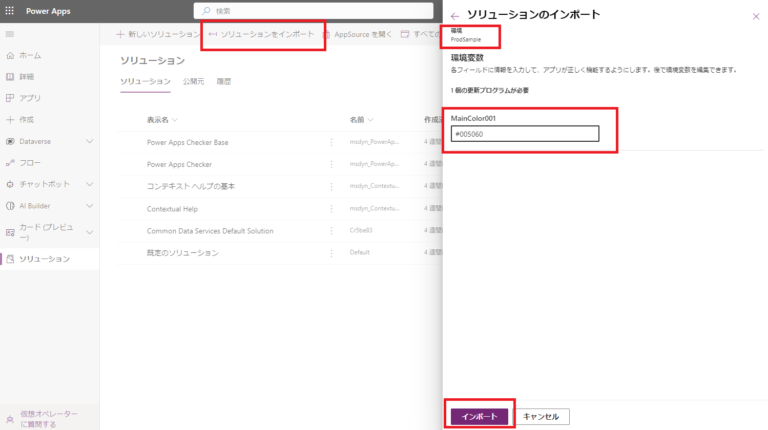
Task: Switch to the 公開元 tab
Action: coord(193,81)
